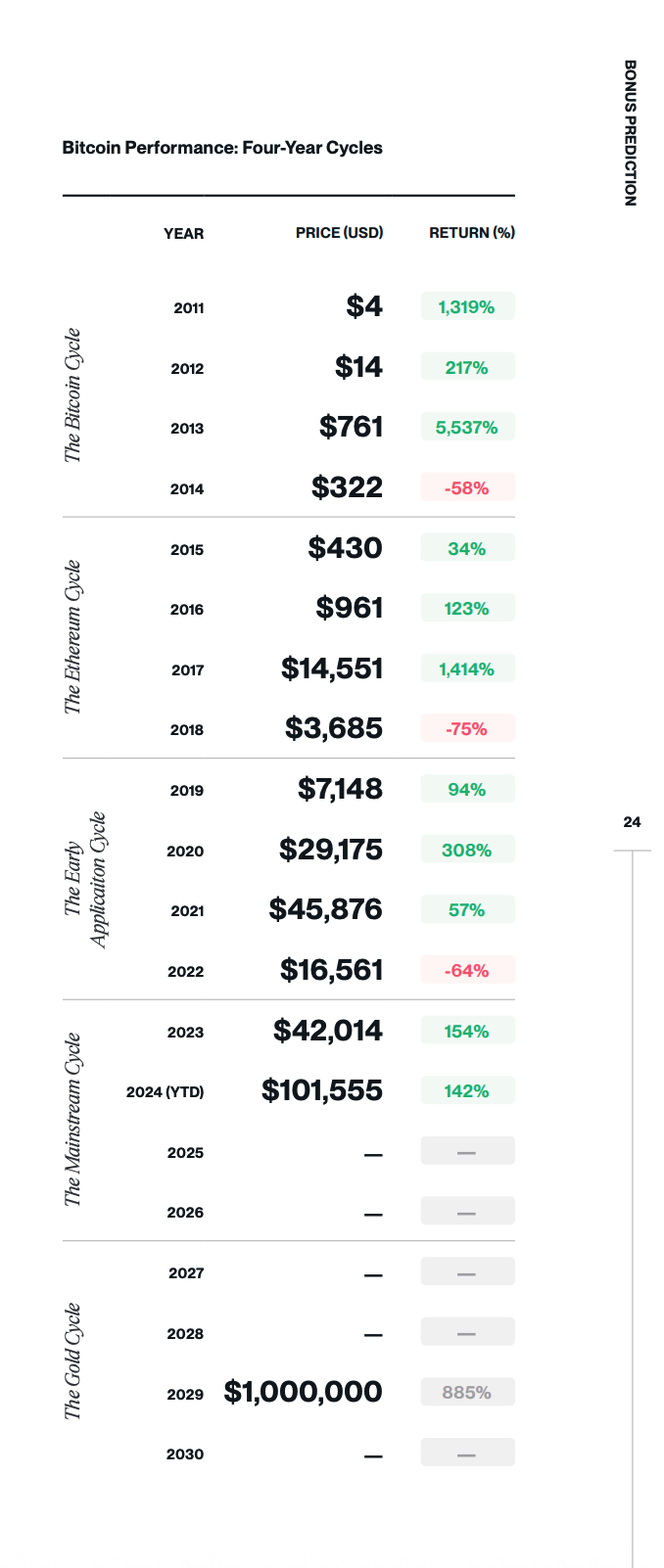This screenshot has height=1568, width=664.
Task: Click the green 1,319% return badge
Action: 467,307
